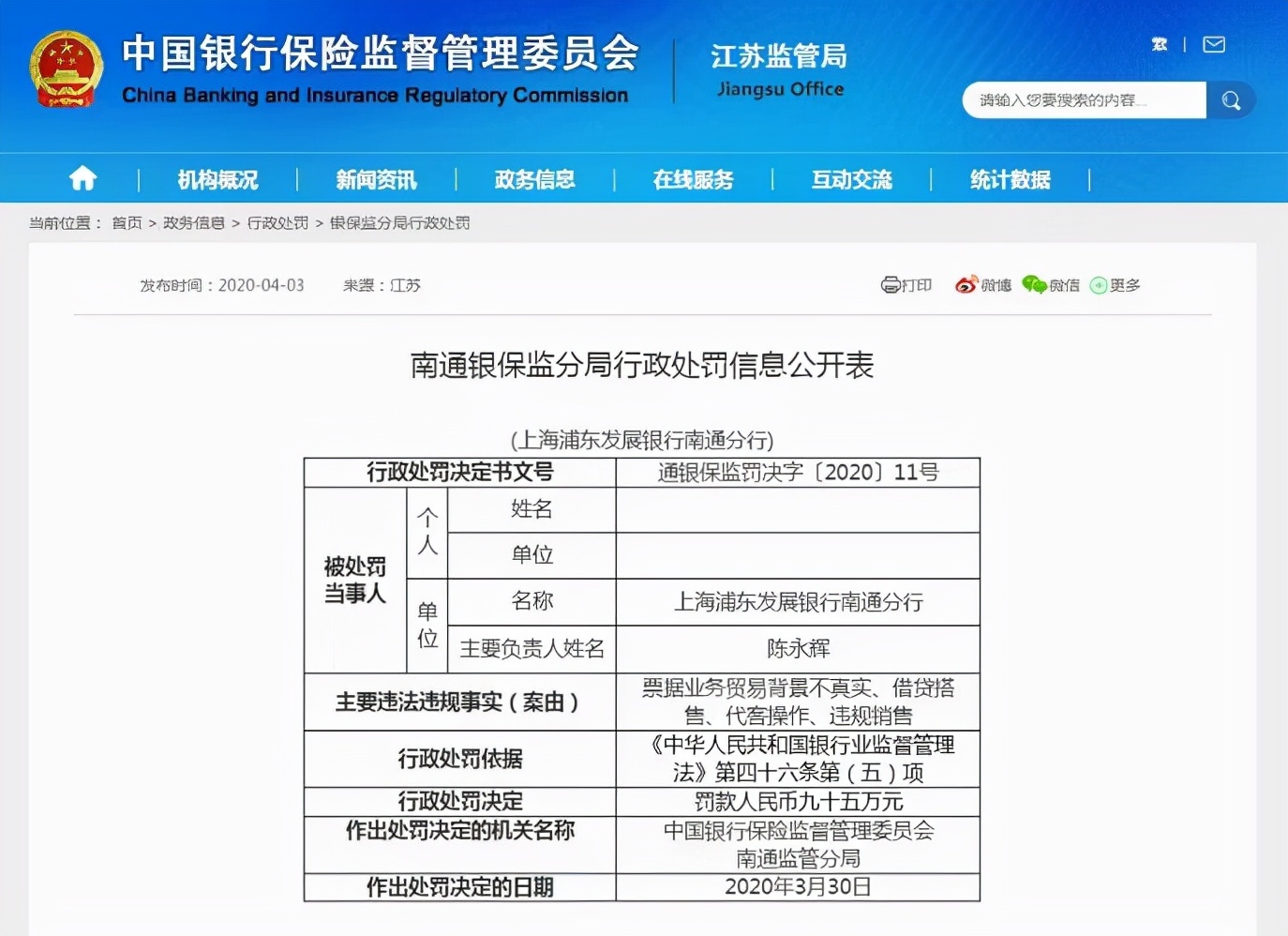Switch language with the 繁 icon
Viewport: 1288px width, 936px height.
[1160, 45]
